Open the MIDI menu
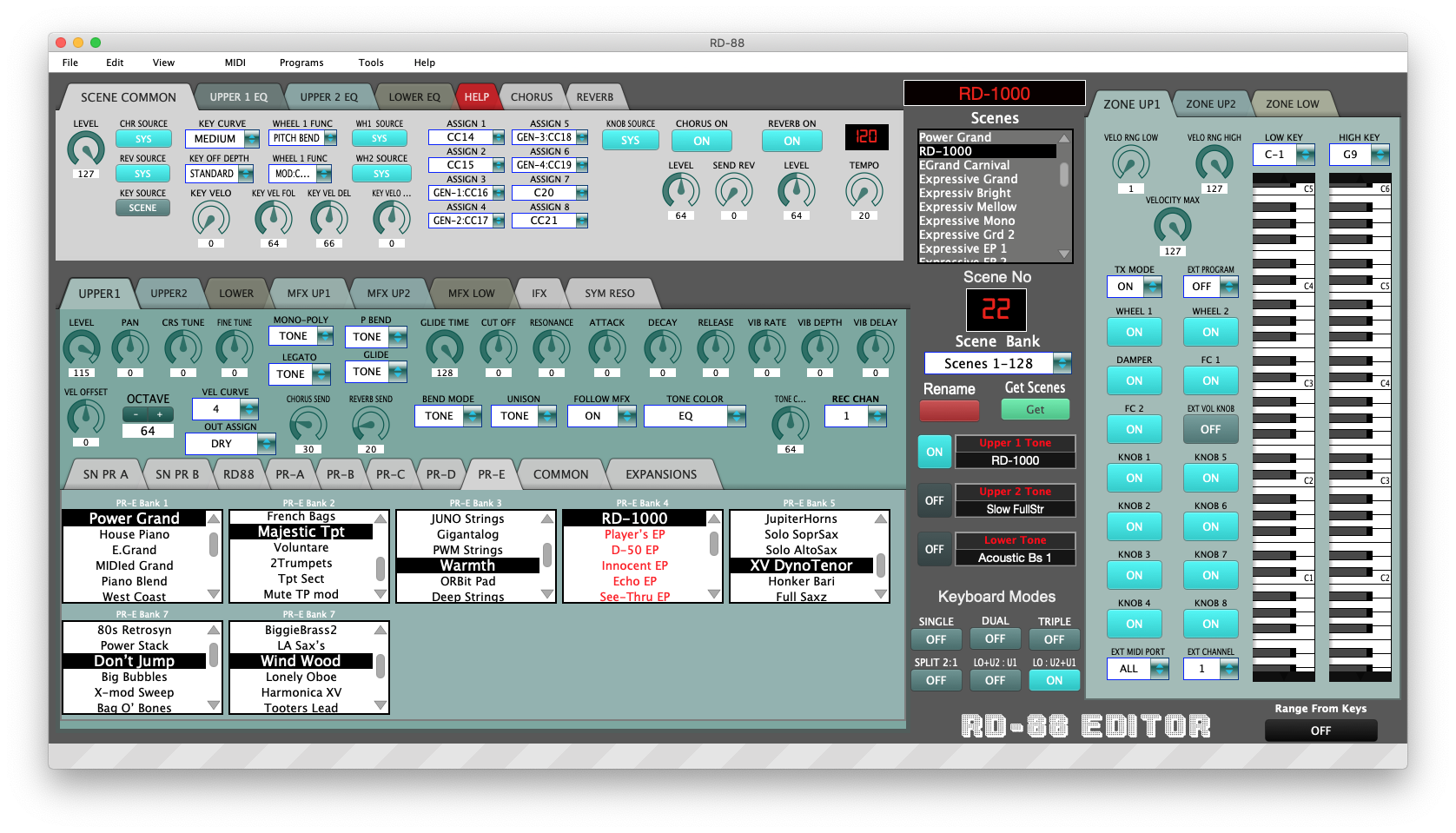This screenshot has height=833, width=1456. (x=235, y=63)
